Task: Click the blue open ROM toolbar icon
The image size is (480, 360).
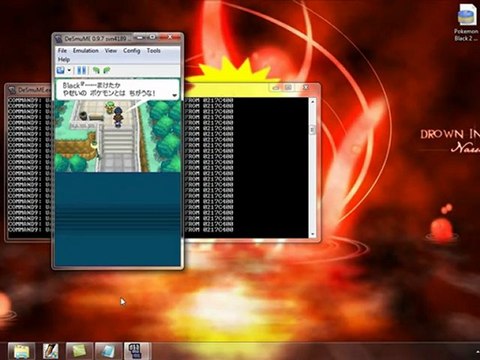Action: point(61,70)
